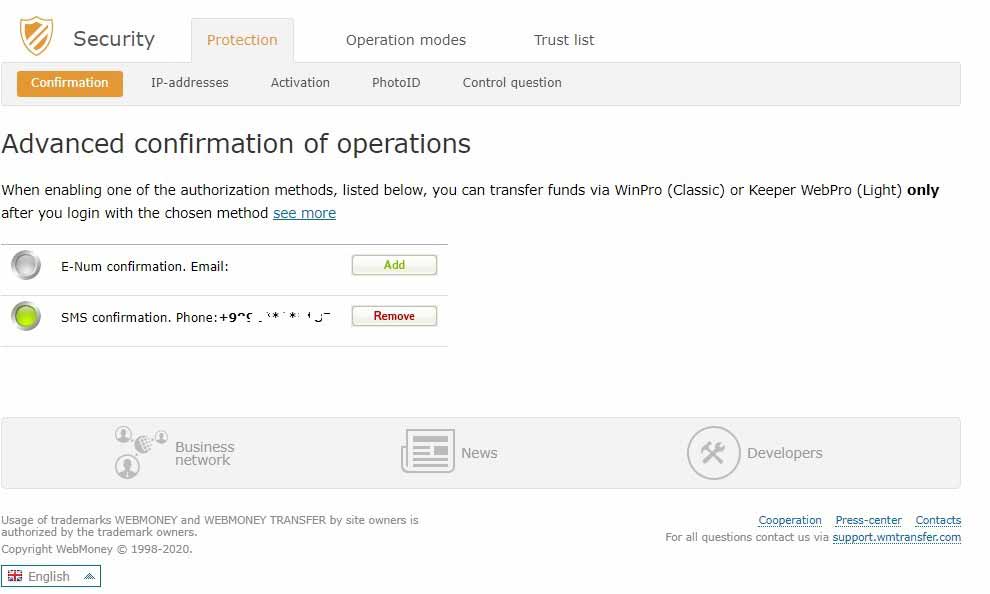Open the Trust list tab
The height and width of the screenshot is (594, 990).
tap(564, 40)
